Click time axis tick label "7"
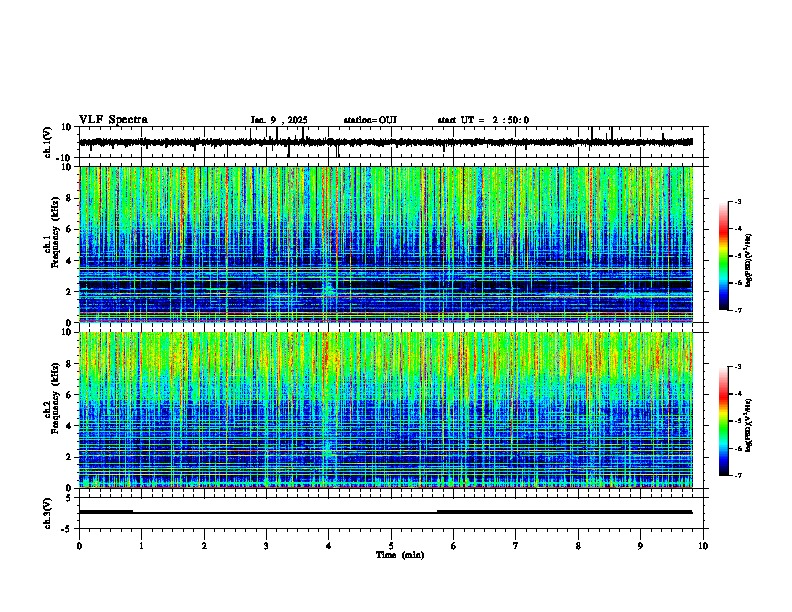Viewport: 792px width, 612px height. (516, 546)
